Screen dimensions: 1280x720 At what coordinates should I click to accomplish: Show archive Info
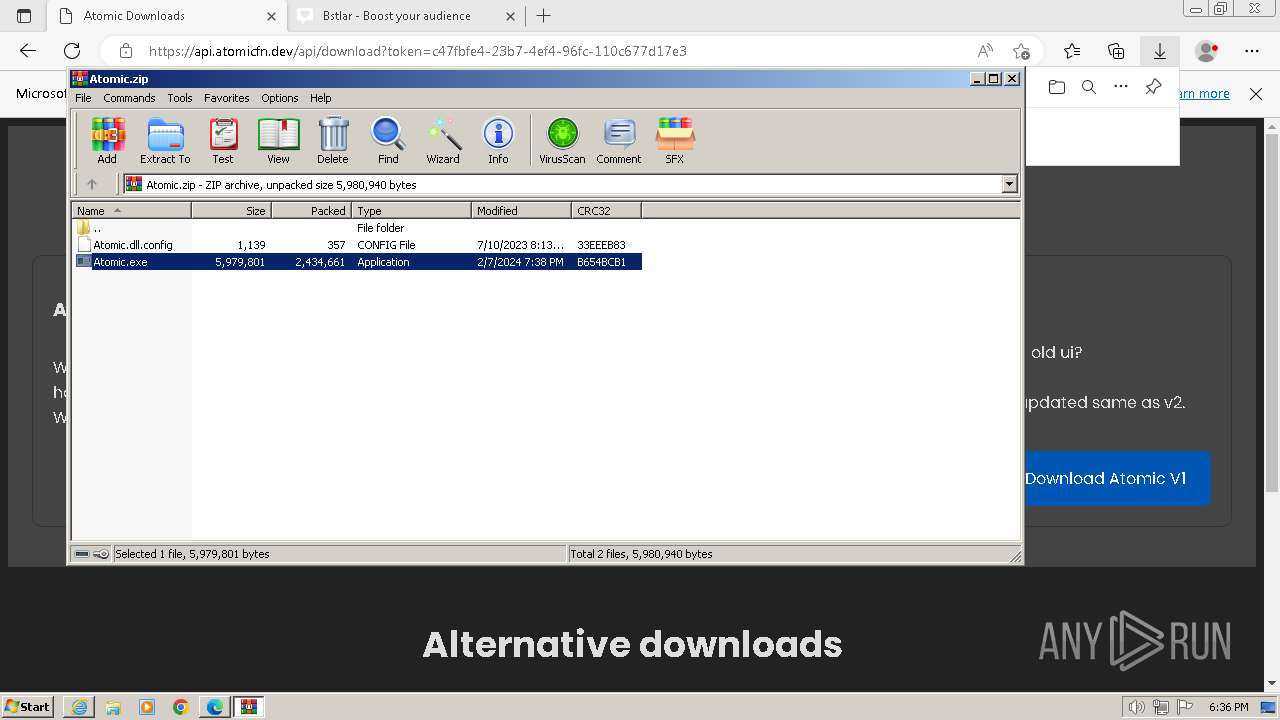(x=498, y=140)
